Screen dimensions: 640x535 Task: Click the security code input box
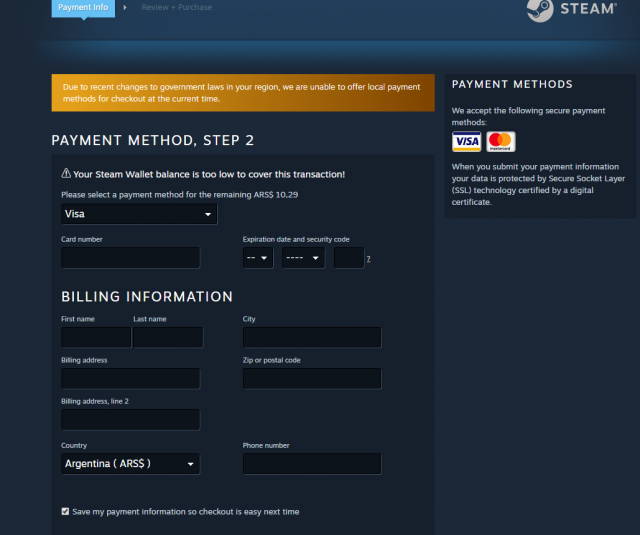[348, 258]
